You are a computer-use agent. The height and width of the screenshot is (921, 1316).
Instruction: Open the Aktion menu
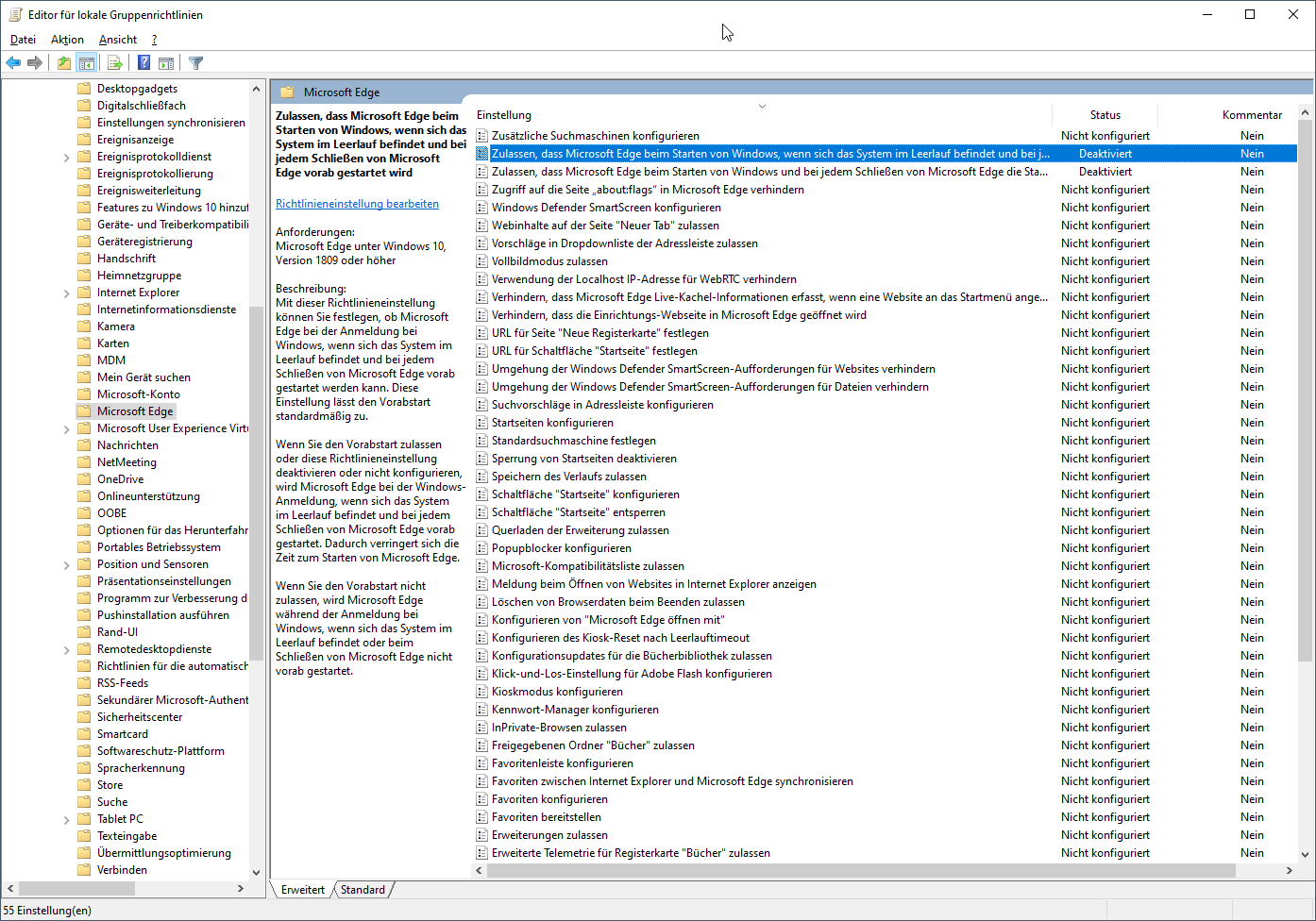pos(67,40)
